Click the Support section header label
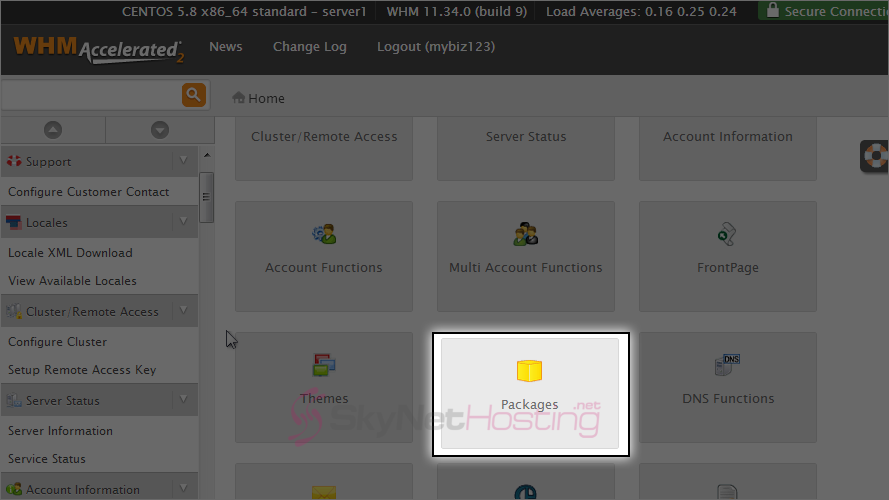This screenshot has height=500, width=889. (x=48, y=162)
